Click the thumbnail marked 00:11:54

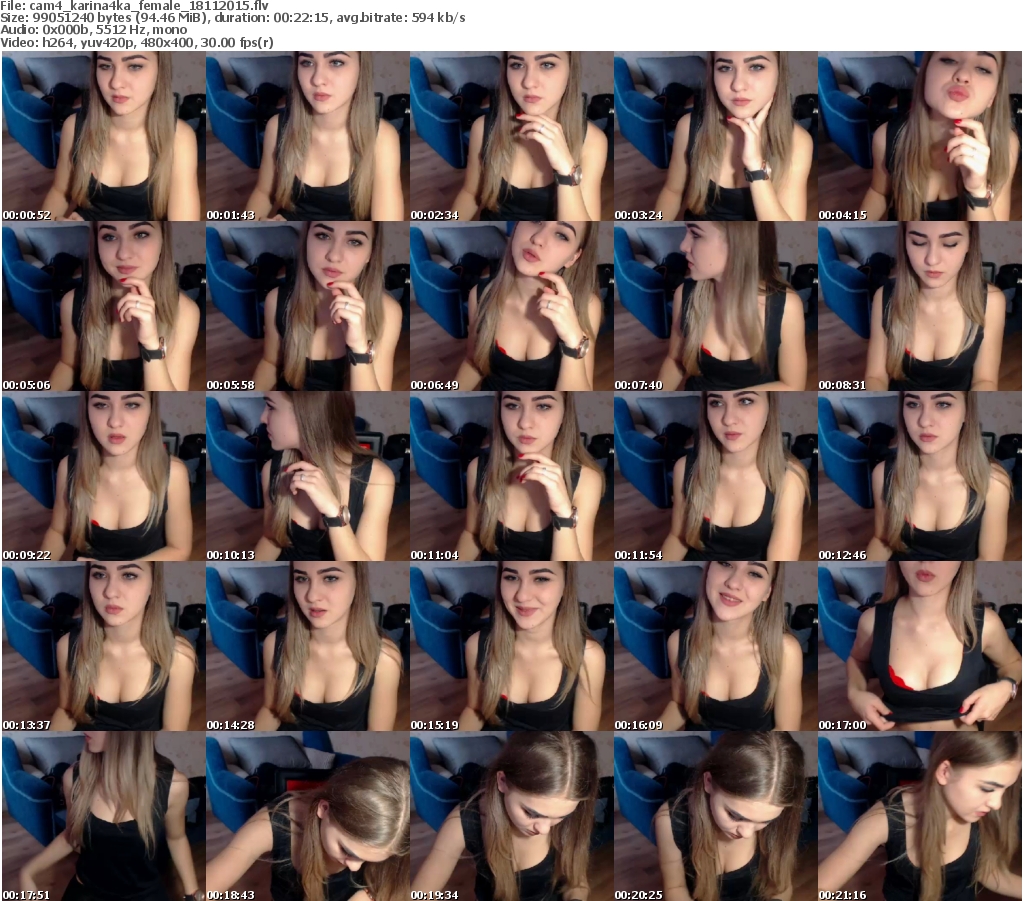715,476
